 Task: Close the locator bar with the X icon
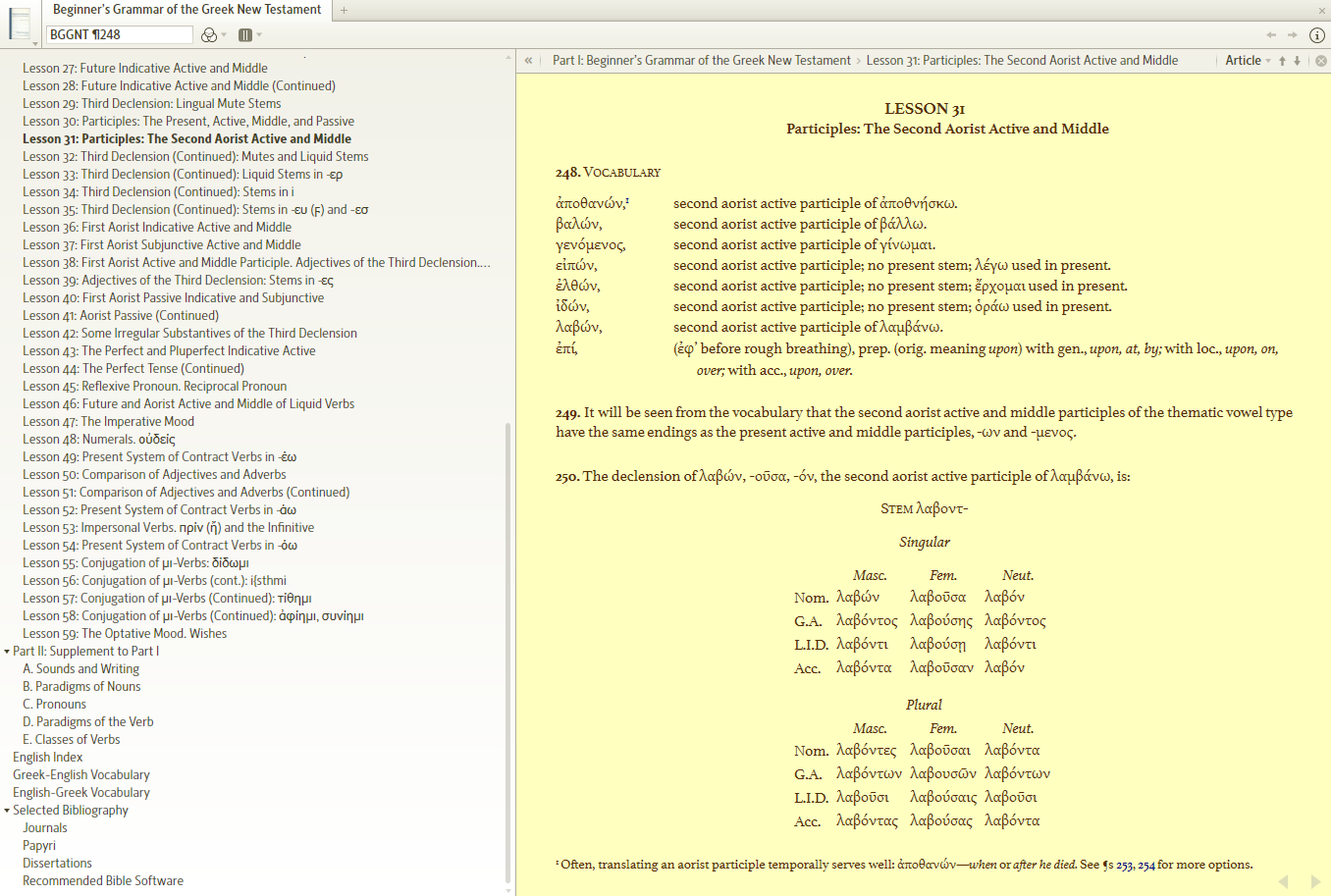coord(1321,61)
